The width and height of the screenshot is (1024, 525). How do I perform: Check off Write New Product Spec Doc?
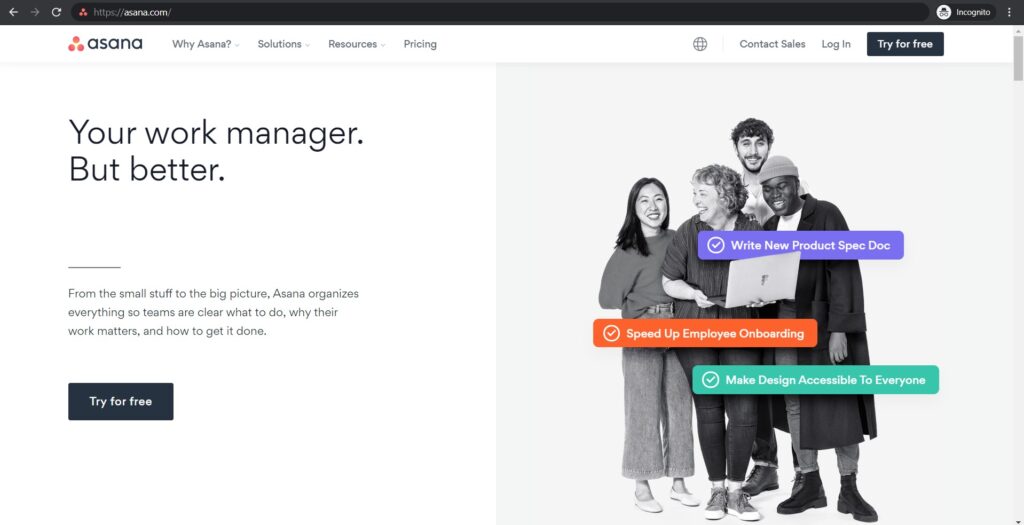716,245
